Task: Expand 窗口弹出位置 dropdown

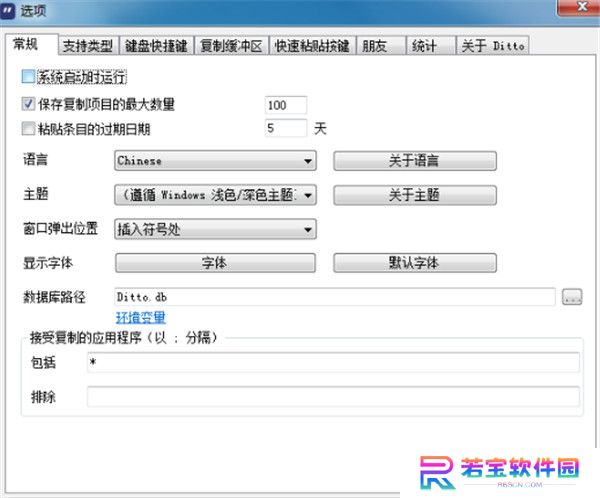Action: pos(215,229)
